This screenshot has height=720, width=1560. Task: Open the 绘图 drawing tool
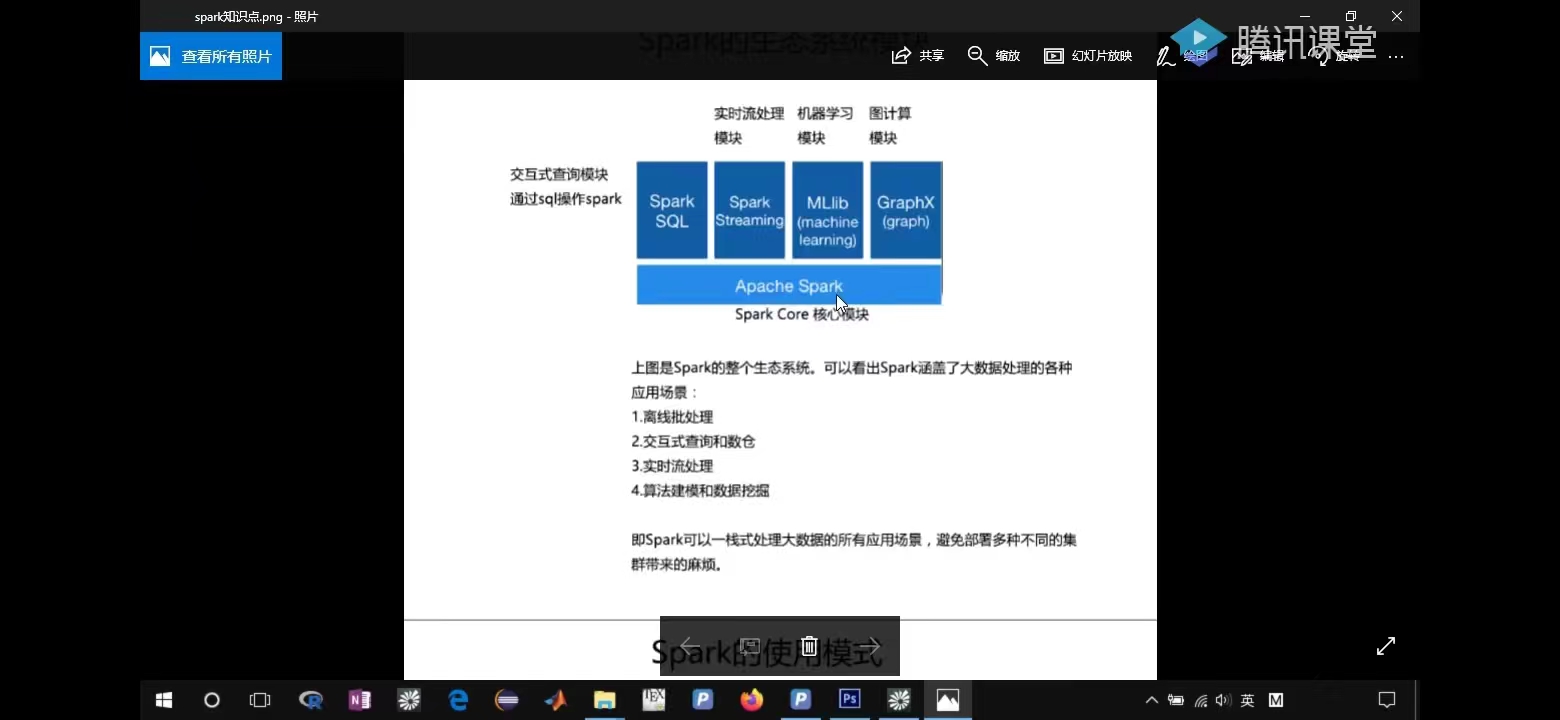point(1182,56)
